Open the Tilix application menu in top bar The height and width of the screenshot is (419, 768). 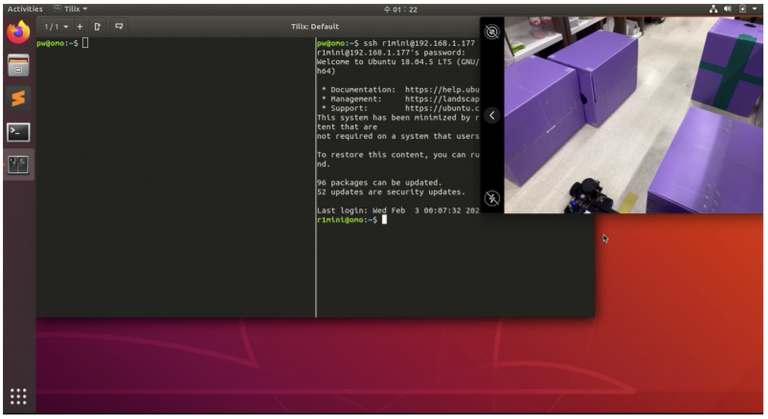click(x=71, y=9)
